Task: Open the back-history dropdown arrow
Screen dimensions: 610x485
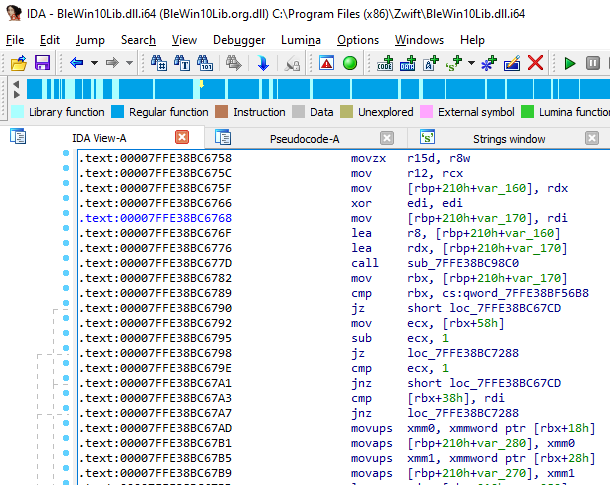Action: [94, 63]
